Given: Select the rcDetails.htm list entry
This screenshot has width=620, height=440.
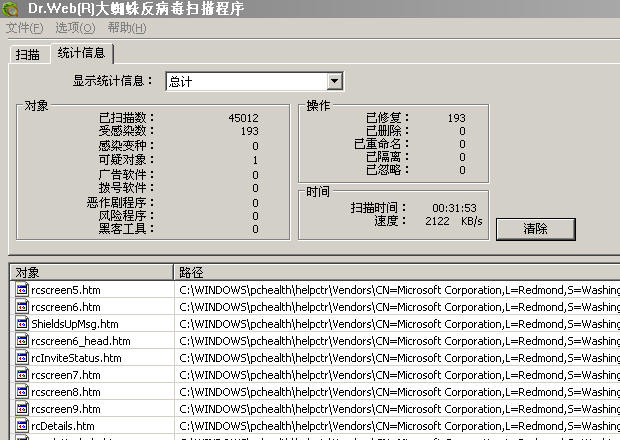Looking at the screenshot, I should click(x=63, y=426).
